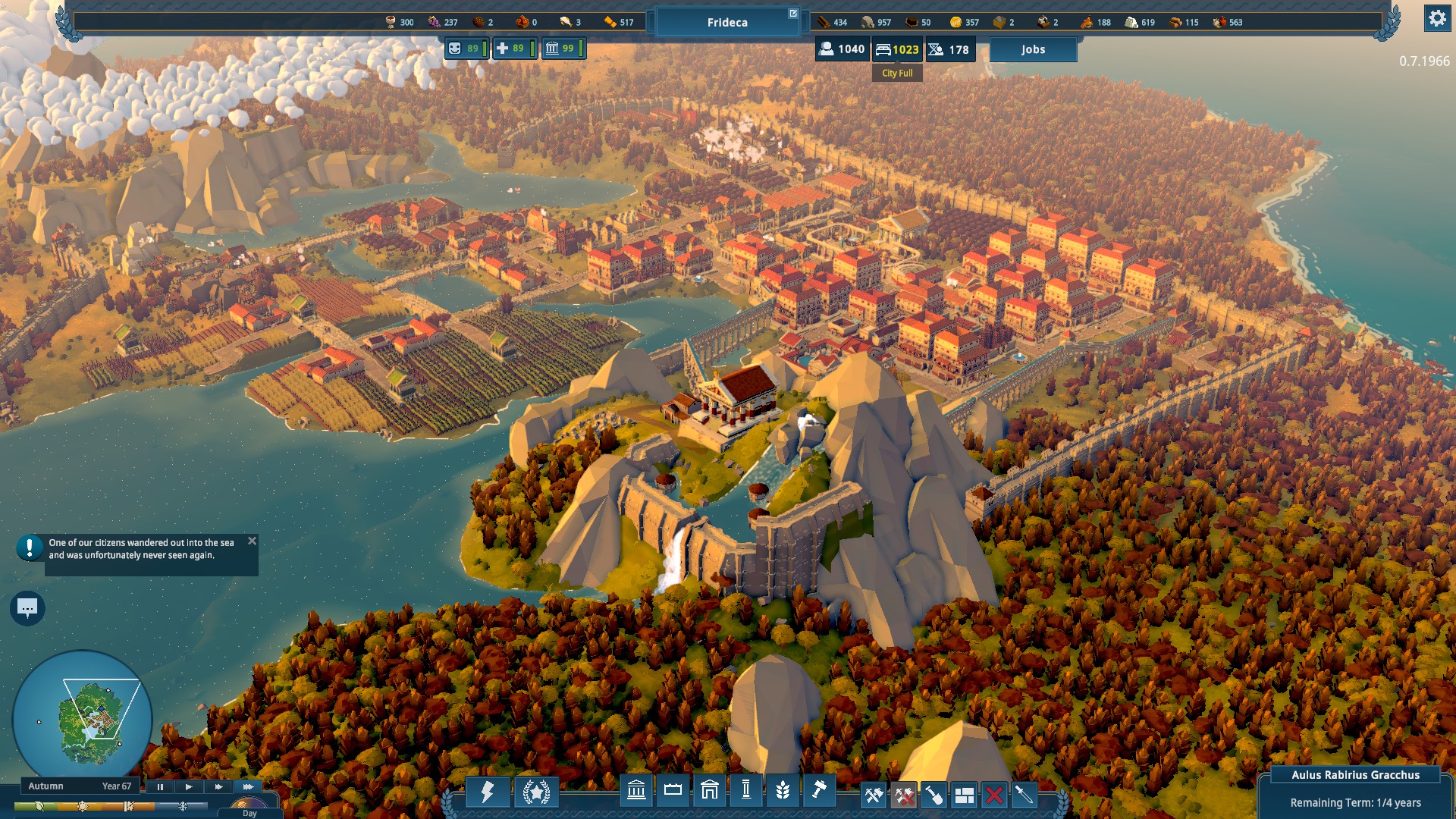Set game to fastest speed
This screenshot has width=1456, height=819.
click(x=248, y=787)
